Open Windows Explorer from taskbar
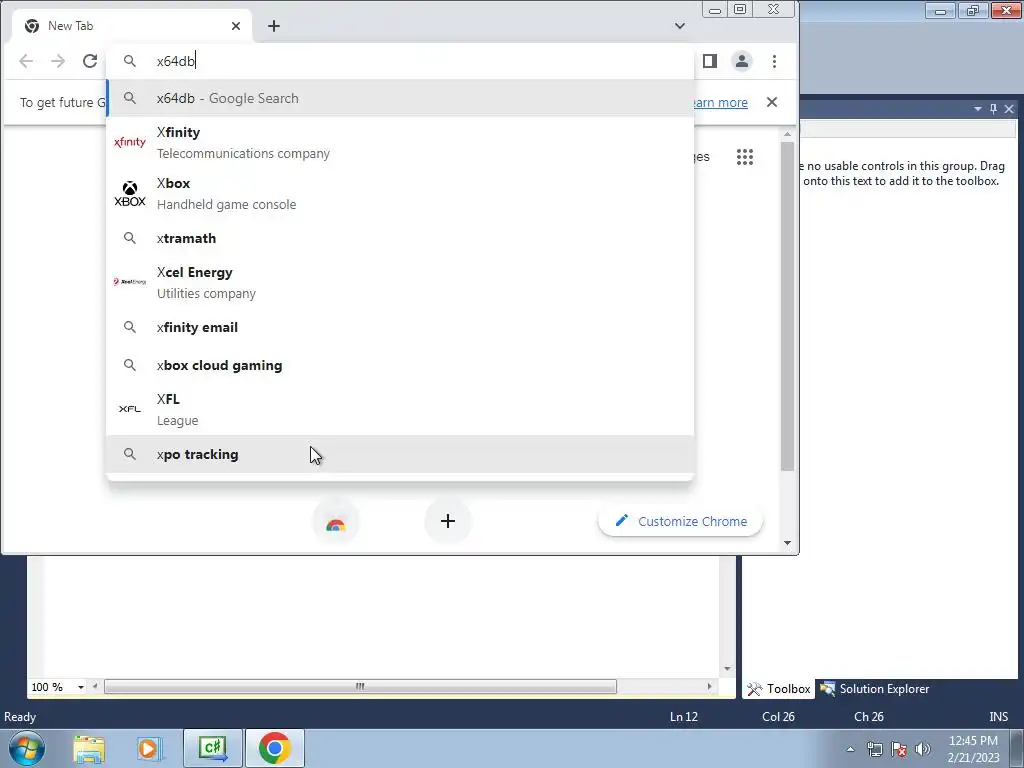This screenshot has height=768, width=1024. click(89, 748)
